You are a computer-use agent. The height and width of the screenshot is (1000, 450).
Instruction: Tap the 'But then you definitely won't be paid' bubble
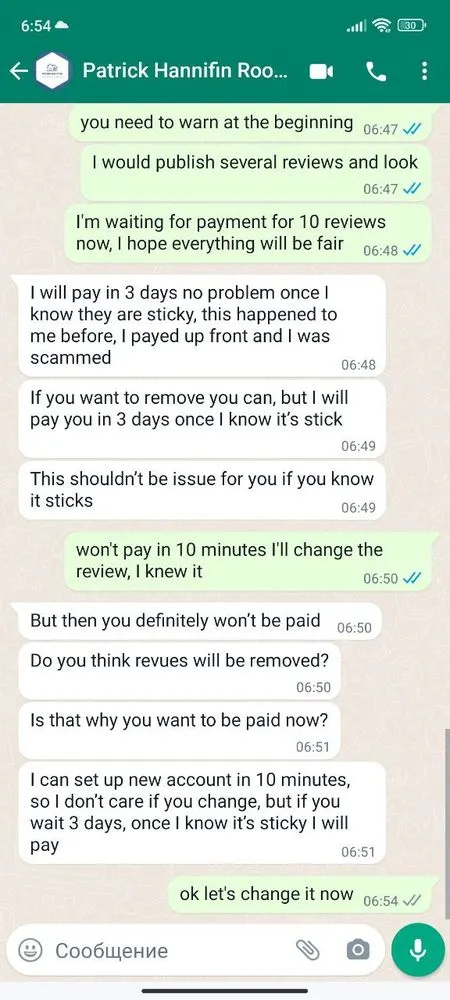pyautogui.click(x=200, y=621)
